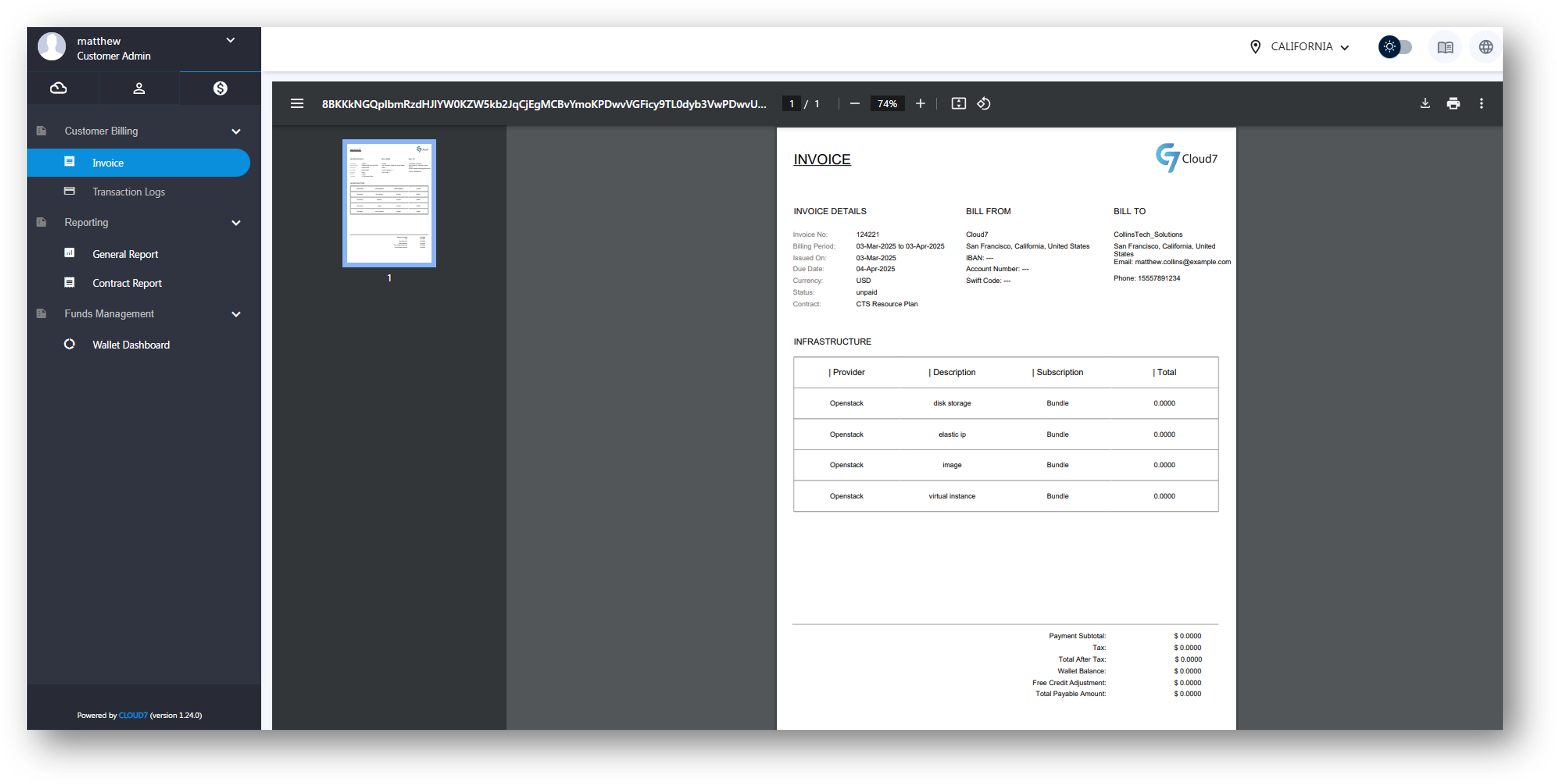Rotate the PDF page counterclockwise
1557x784 pixels.
pyautogui.click(x=983, y=103)
